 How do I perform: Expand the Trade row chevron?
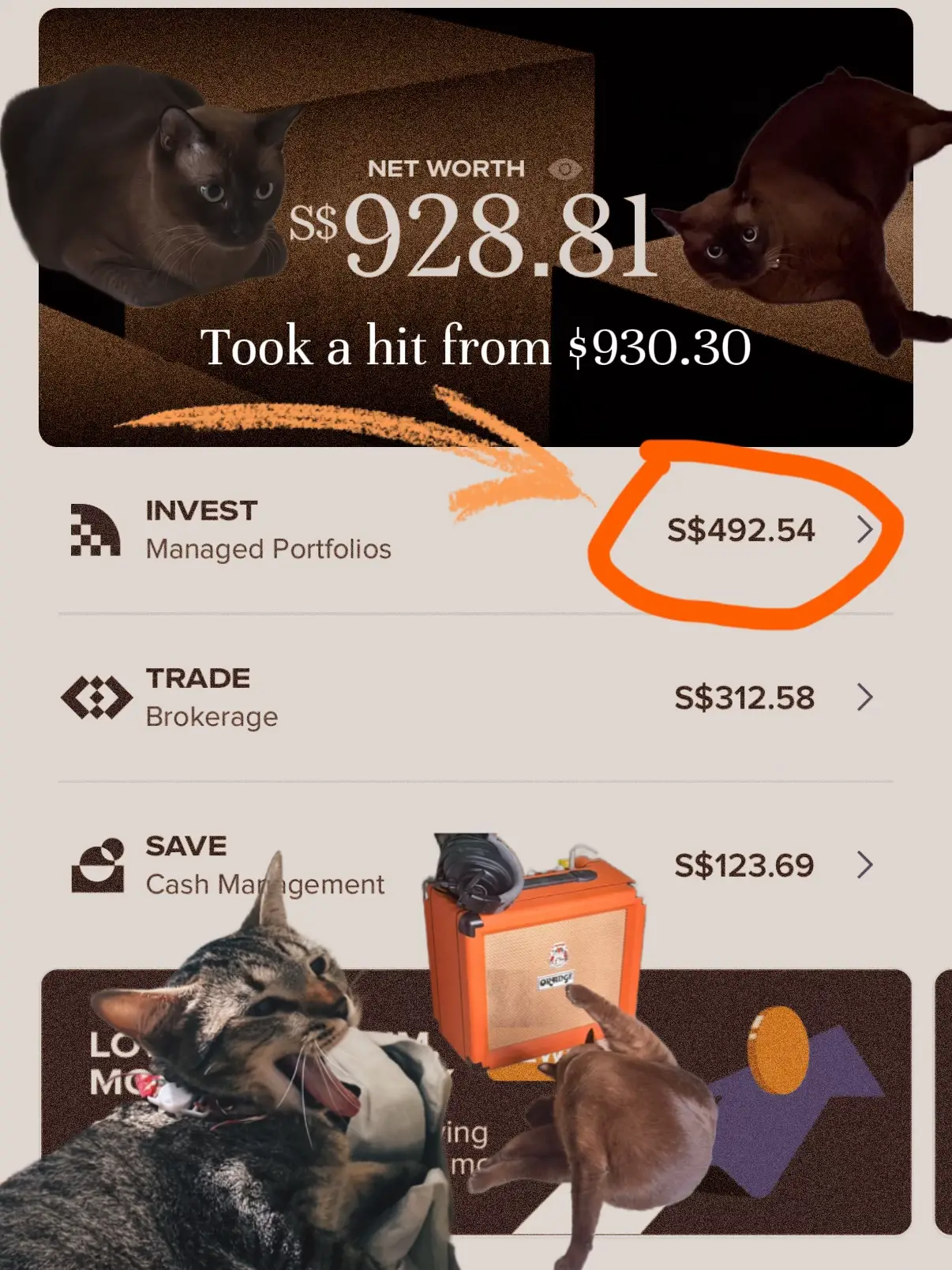[865, 697]
